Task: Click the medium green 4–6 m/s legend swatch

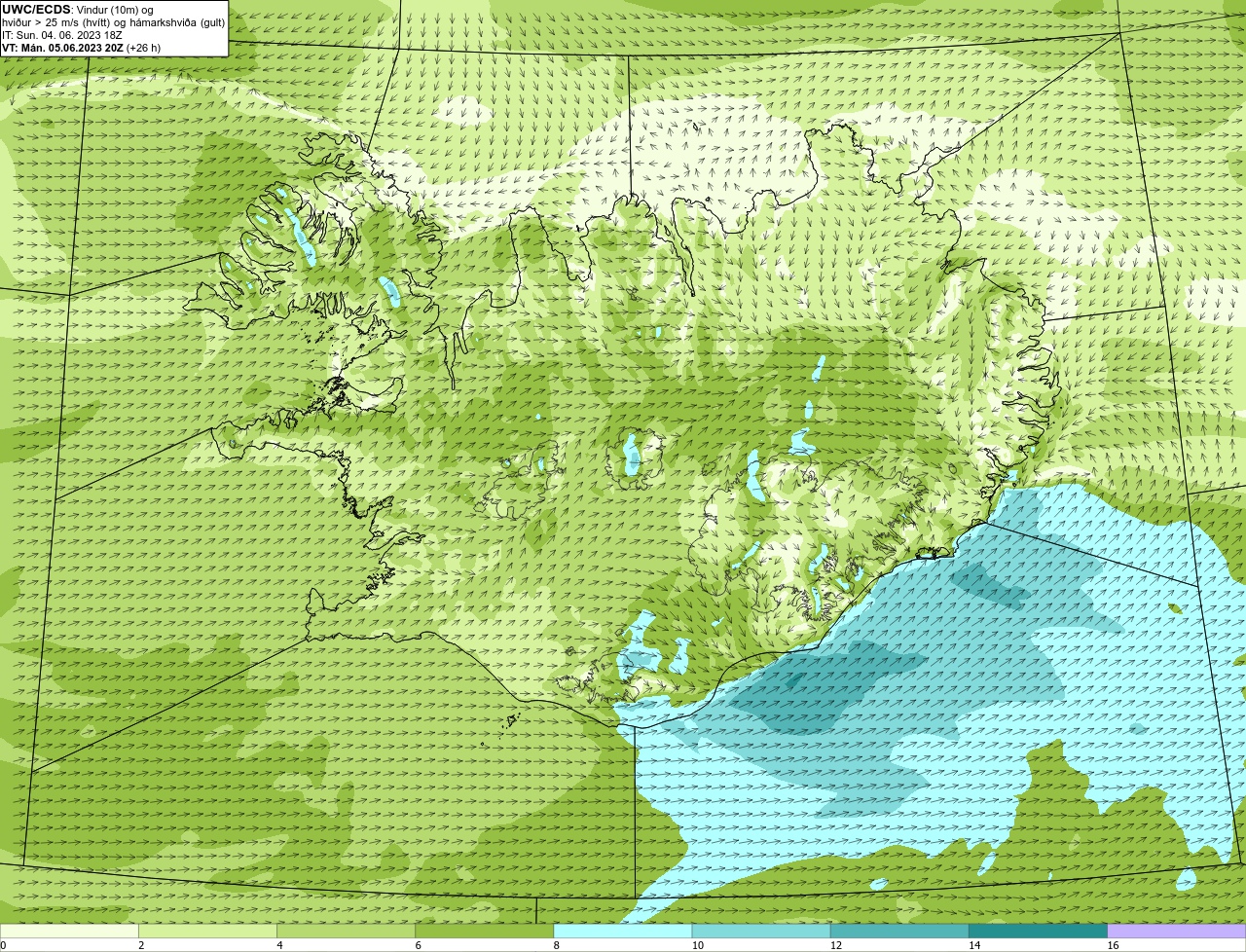Action: (346, 931)
